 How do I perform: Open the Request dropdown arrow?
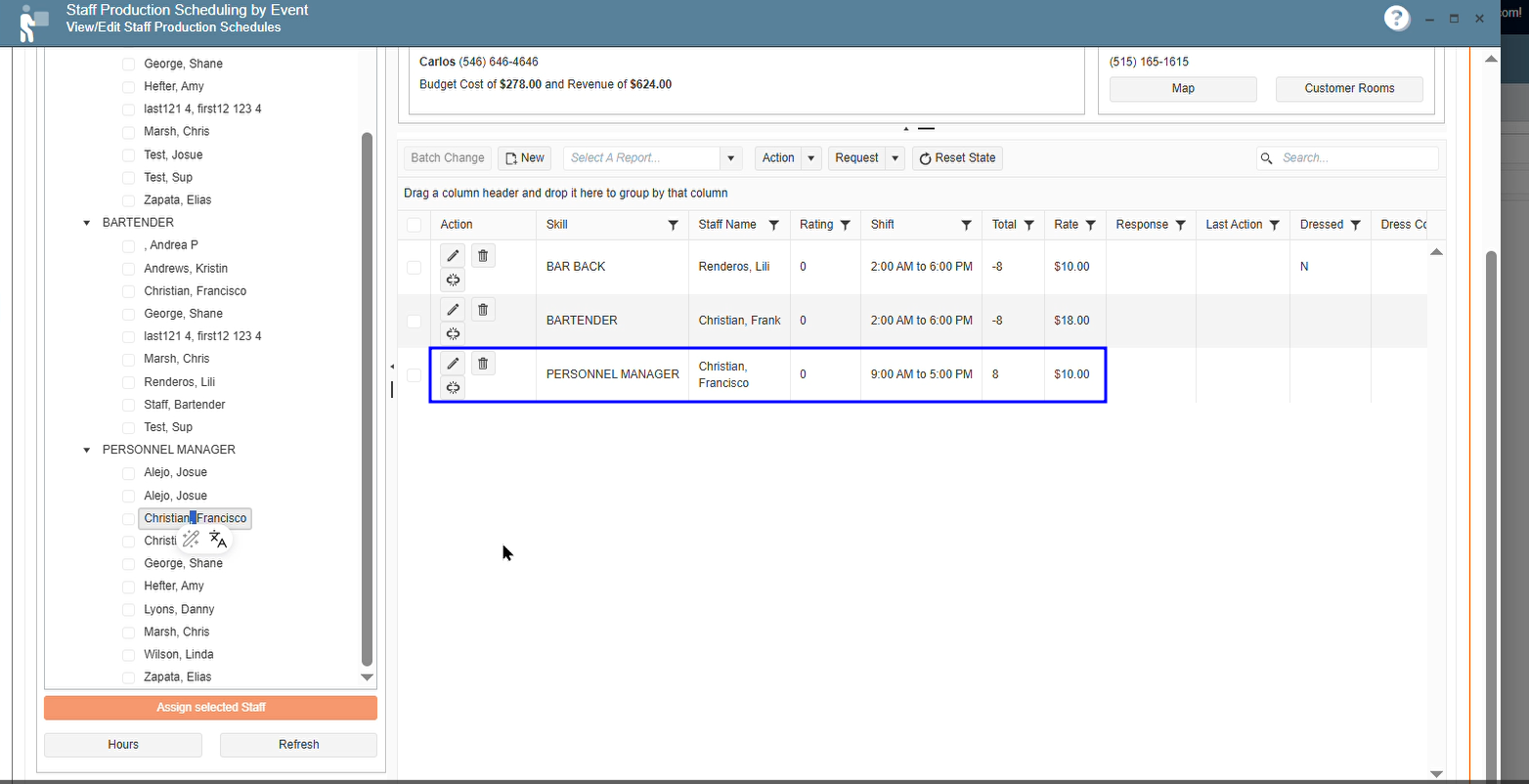895,158
